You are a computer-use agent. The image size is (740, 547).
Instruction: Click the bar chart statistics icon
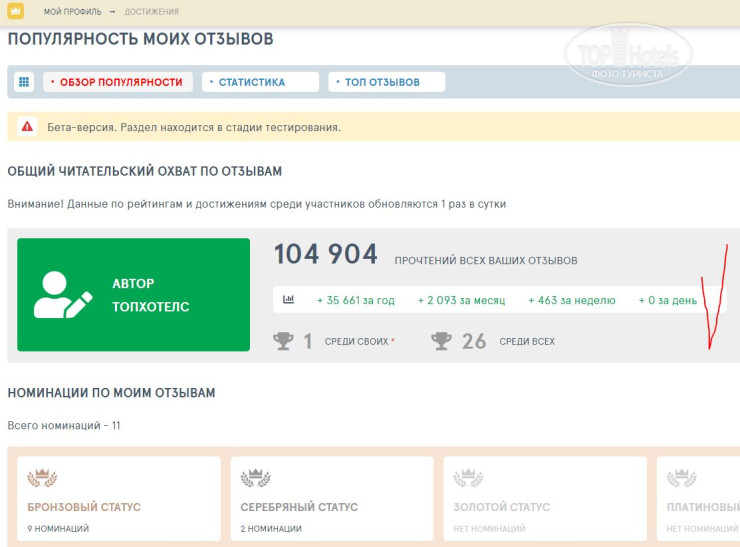point(288,299)
